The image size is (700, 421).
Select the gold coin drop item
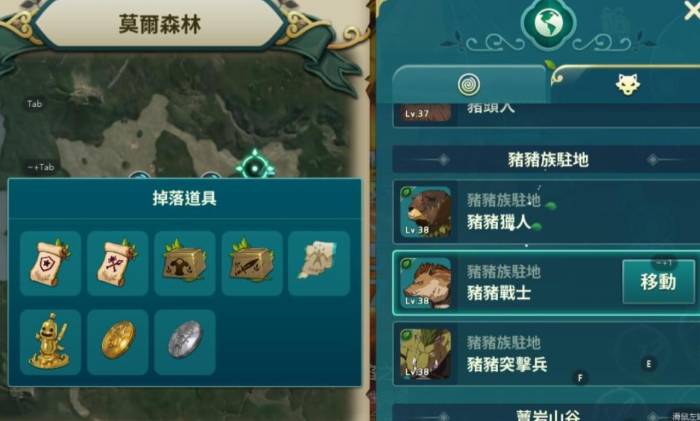click(x=117, y=342)
